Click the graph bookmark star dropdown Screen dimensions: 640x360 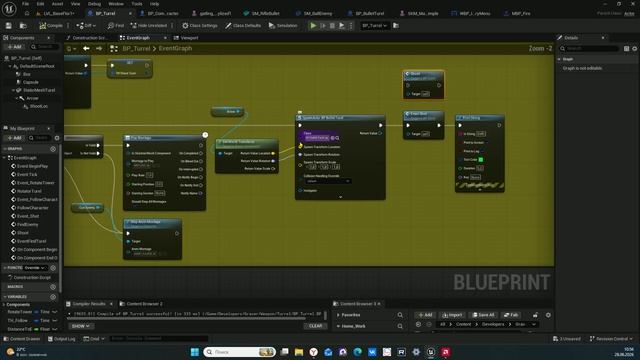tap(71, 49)
